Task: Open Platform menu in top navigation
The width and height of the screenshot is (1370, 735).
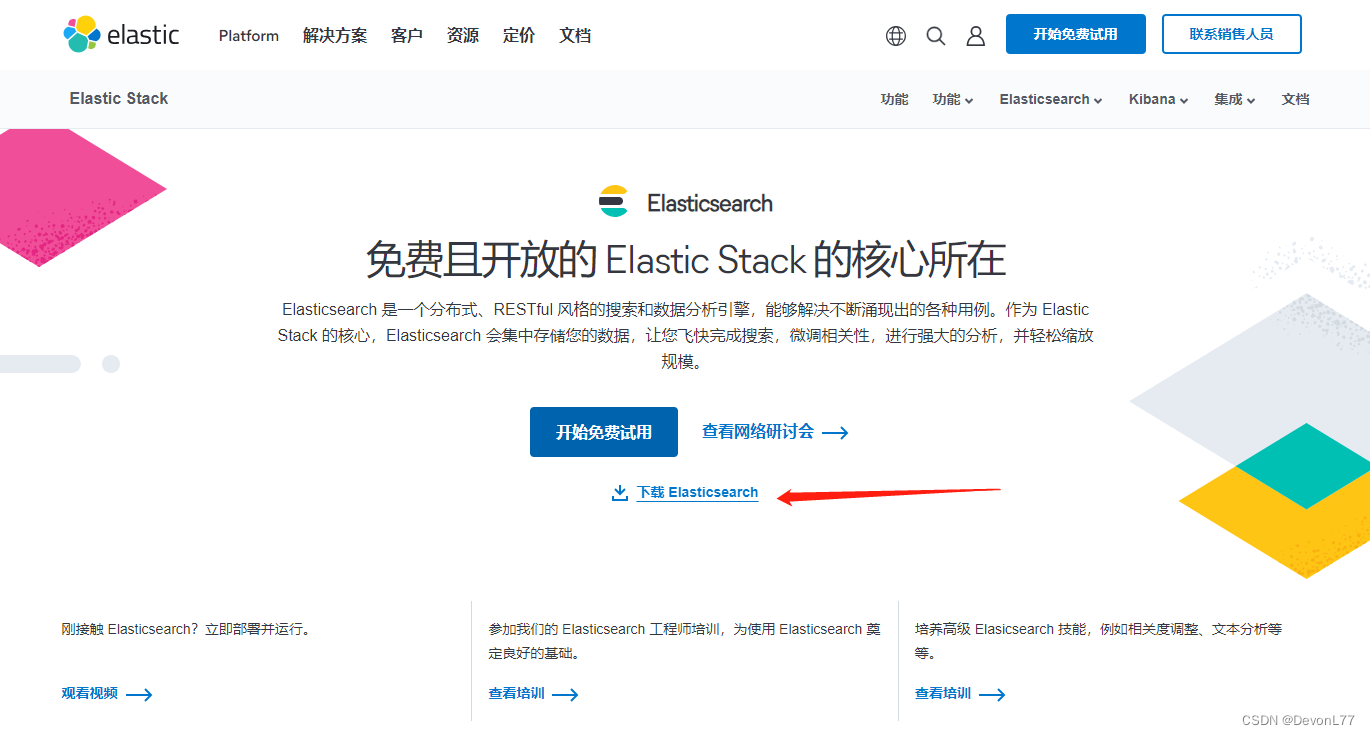Action: 249,36
